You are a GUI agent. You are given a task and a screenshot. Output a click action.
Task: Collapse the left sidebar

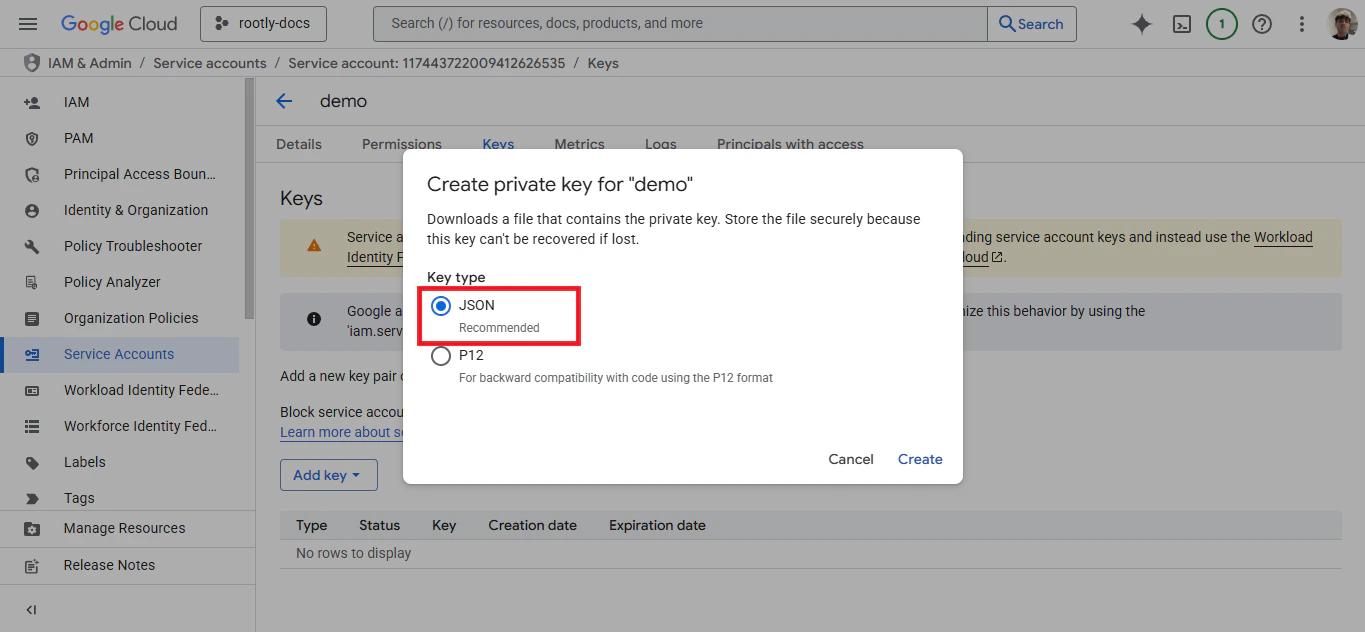point(30,609)
